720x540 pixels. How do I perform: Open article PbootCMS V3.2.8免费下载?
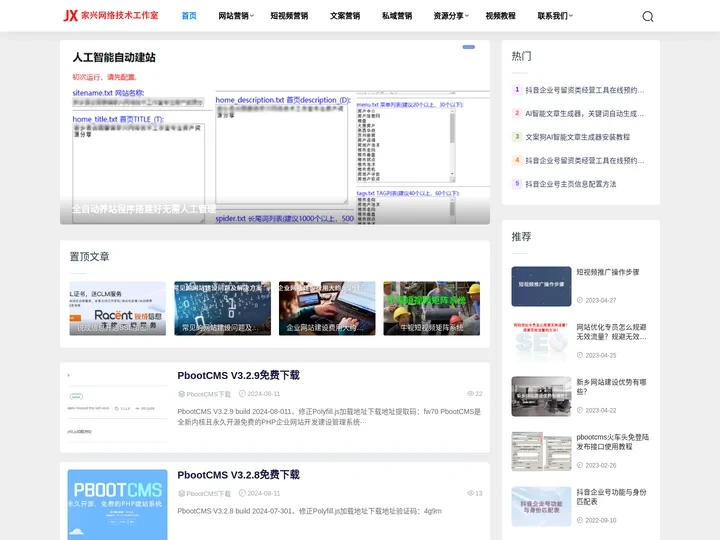click(238, 475)
